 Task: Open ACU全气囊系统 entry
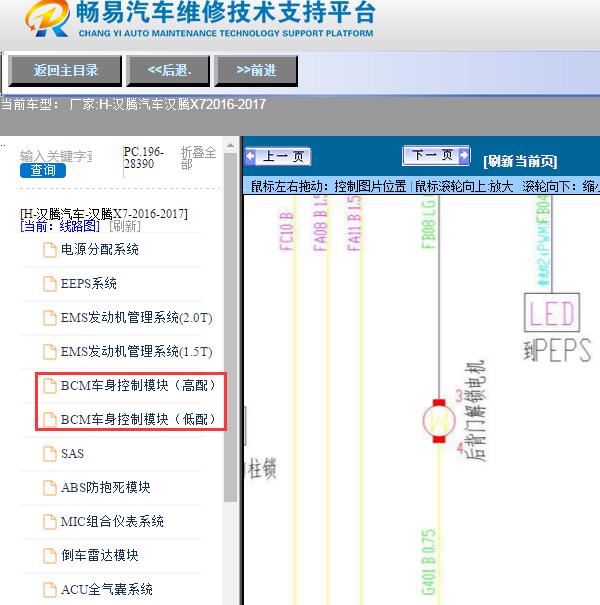[106, 589]
